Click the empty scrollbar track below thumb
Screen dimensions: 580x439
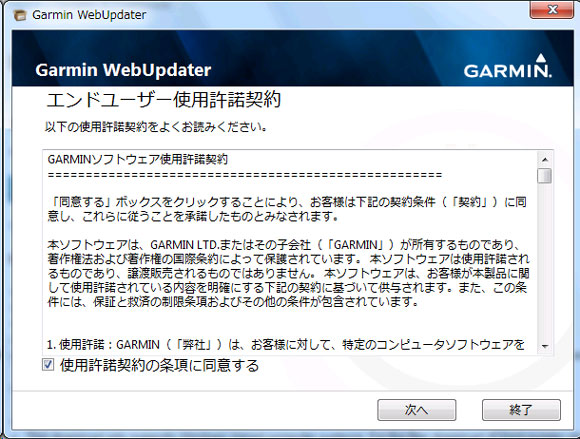click(x=544, y=261)
